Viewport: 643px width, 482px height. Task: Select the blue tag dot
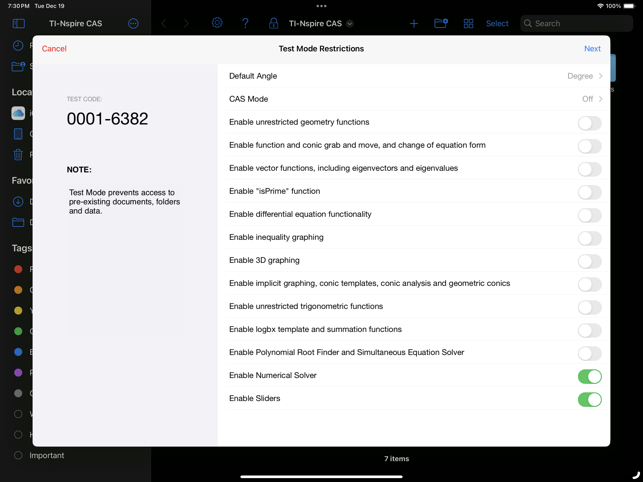[18, 352]
